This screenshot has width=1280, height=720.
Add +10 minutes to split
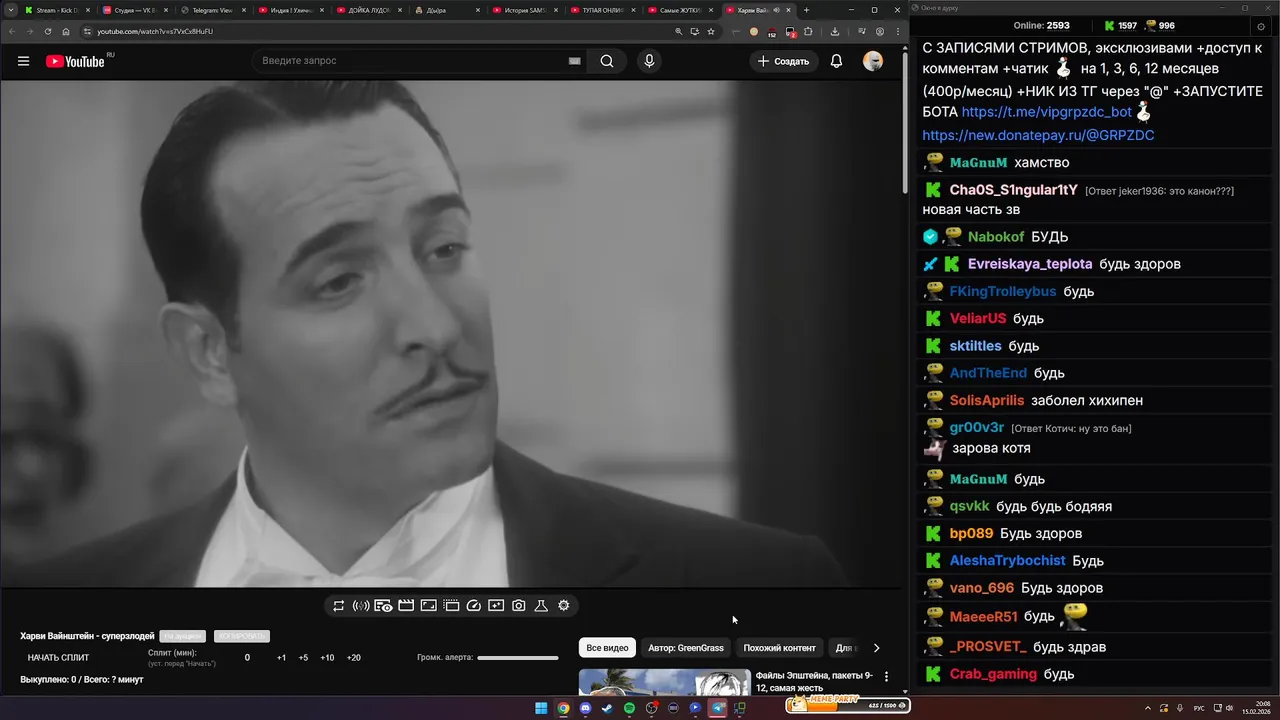coord(327,658)
